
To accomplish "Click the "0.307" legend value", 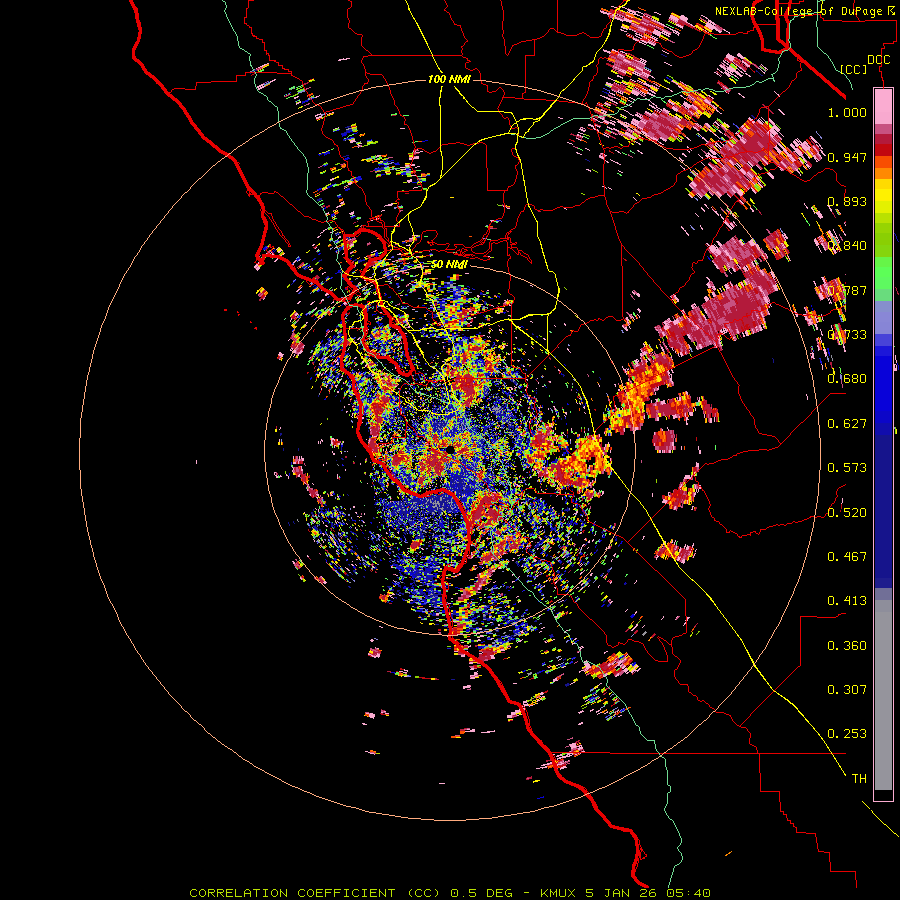I will (x=847, y=690).
